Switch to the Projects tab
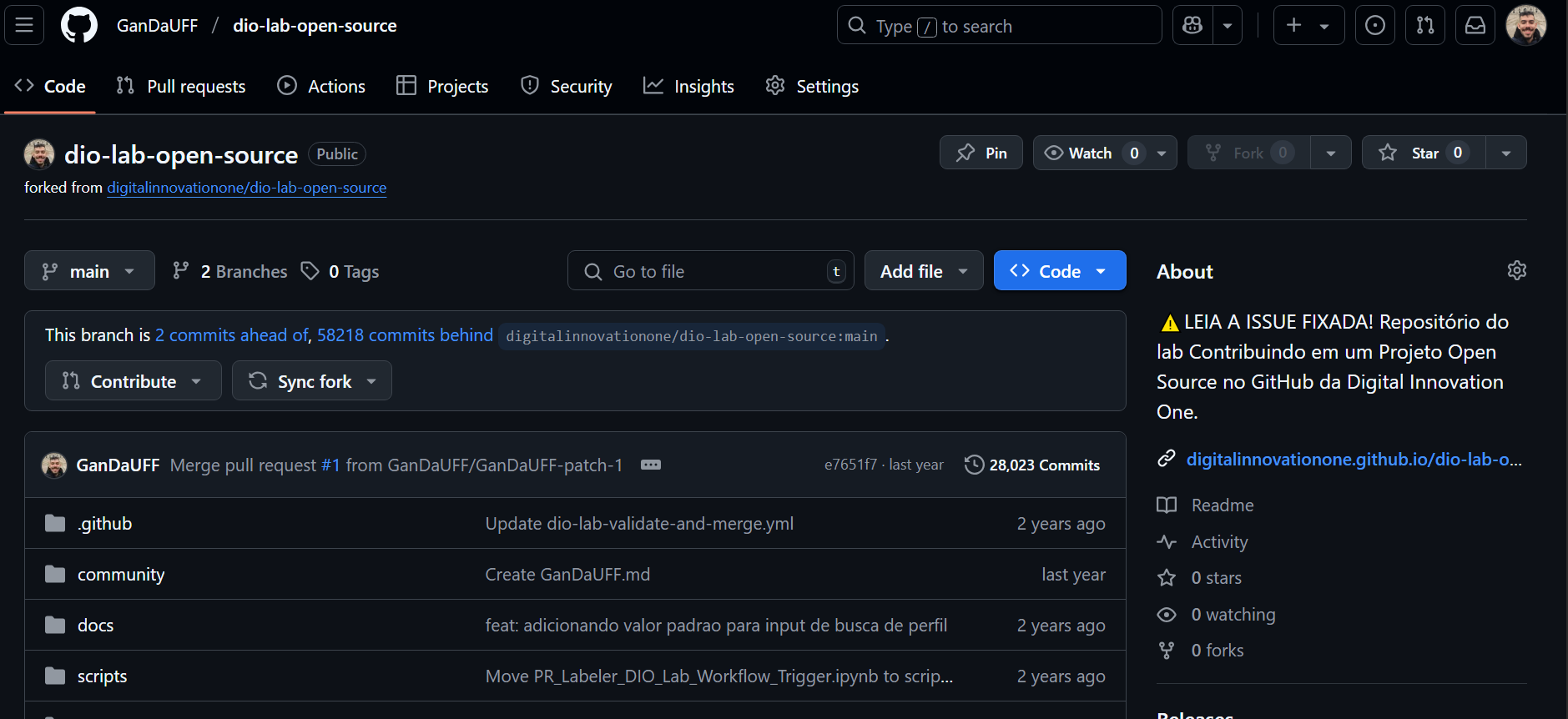Viewport: 1568px width, 719px height. click(442, 86)
